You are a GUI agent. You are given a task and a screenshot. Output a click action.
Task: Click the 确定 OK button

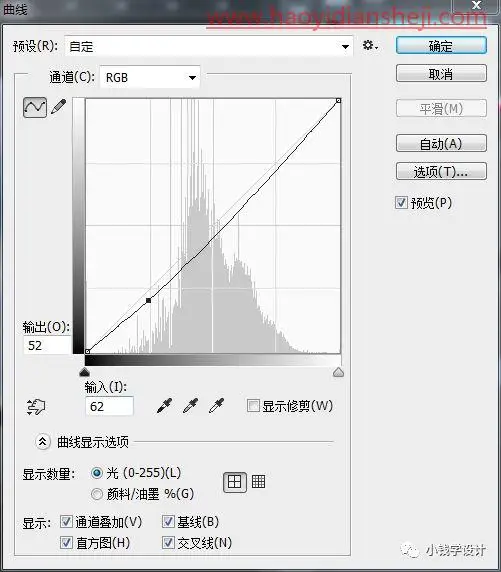coord(441,46)
